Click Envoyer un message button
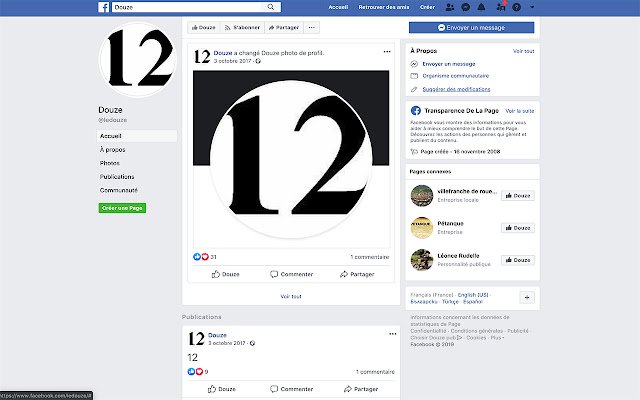Image resolution: width=640 pixels, height=400 pixels. click(471, 27)
